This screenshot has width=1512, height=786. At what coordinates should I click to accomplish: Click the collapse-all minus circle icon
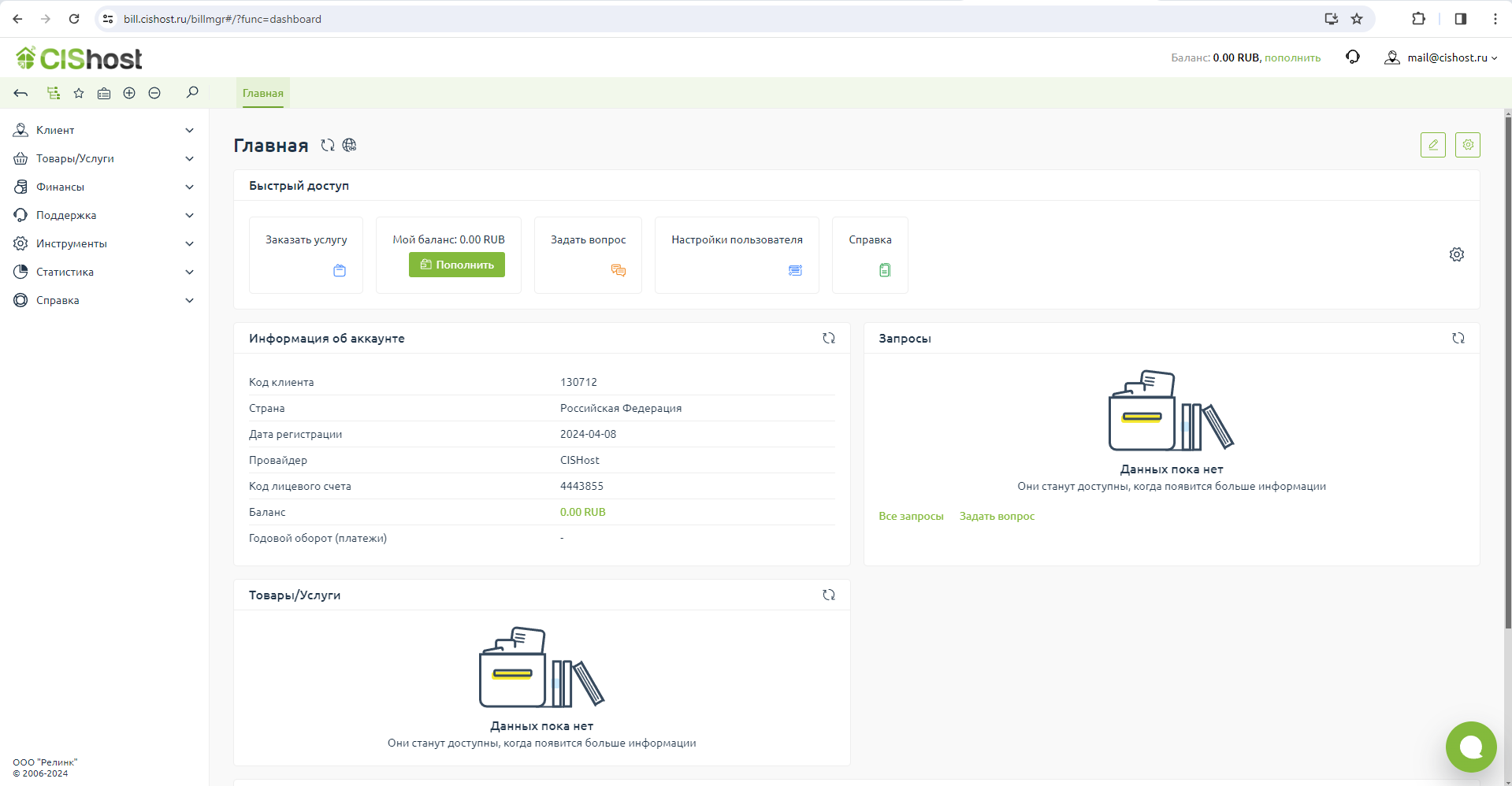[x=154, y=93]
